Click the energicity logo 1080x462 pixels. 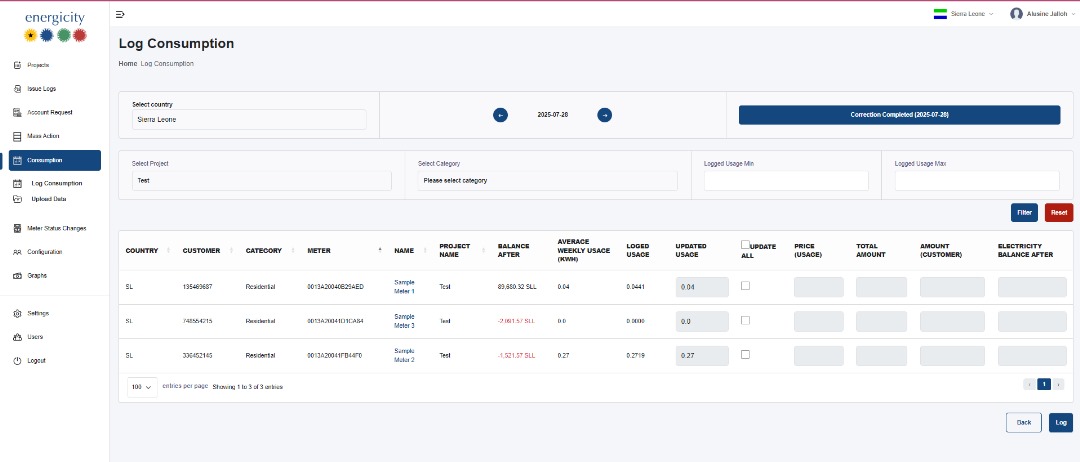pos(55,25)
